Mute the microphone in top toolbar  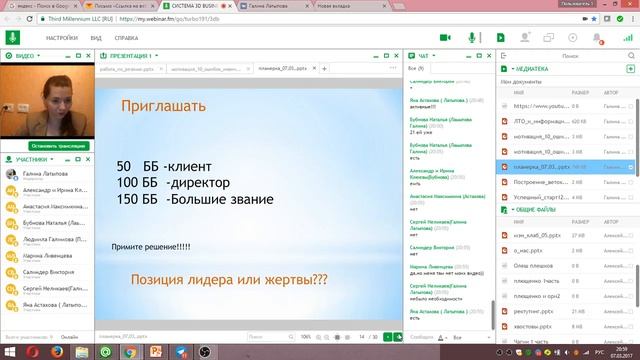coord(472,38)
